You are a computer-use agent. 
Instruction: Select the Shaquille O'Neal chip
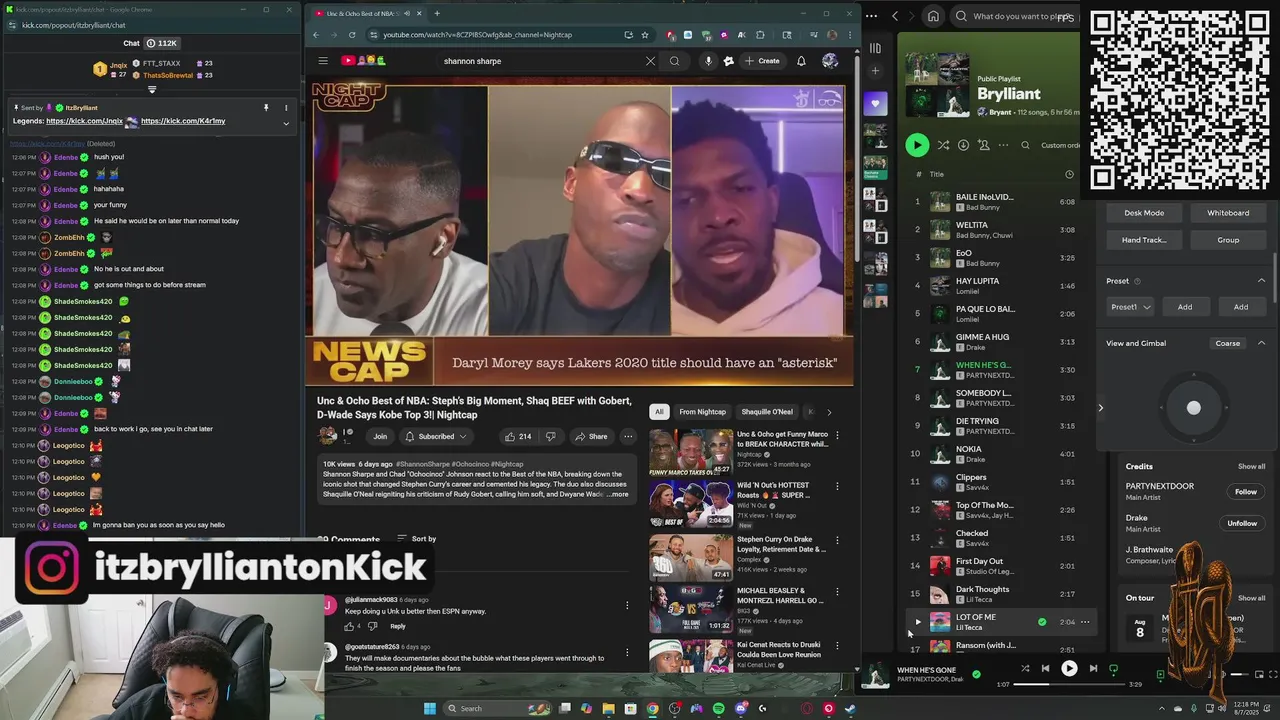pyautogui.click(x=767, y=412)
